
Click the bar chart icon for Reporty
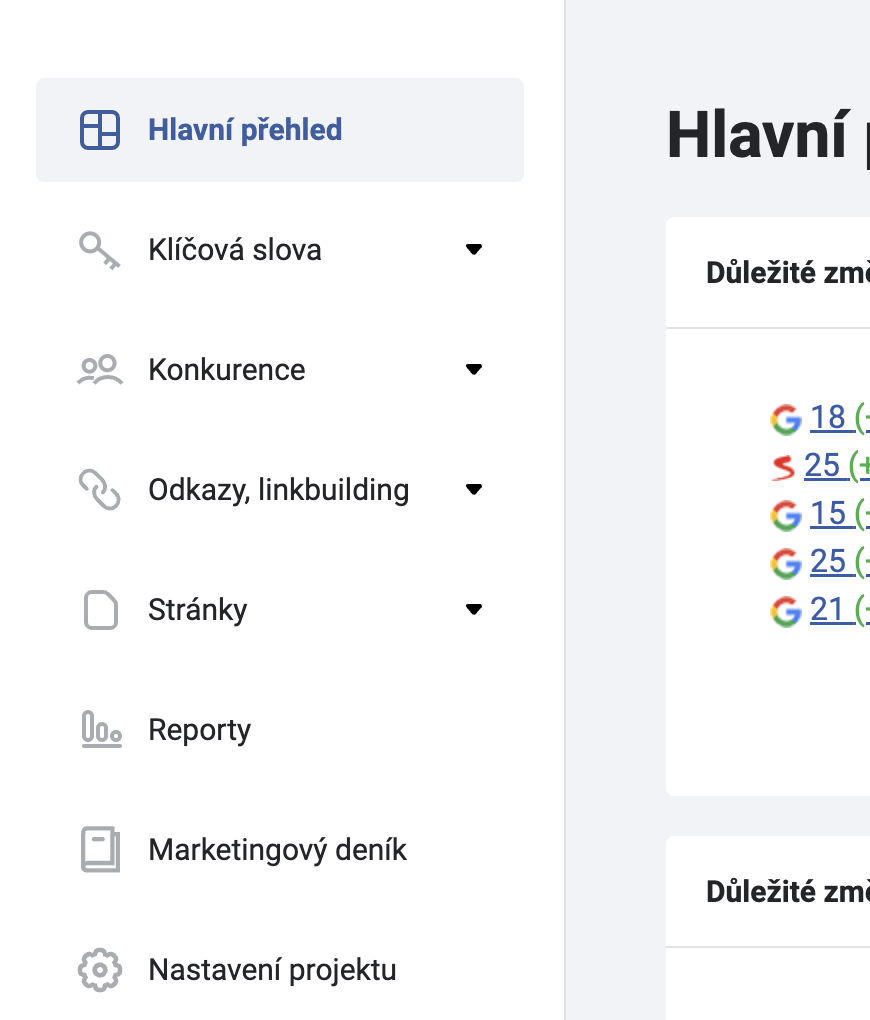[102, 730]
